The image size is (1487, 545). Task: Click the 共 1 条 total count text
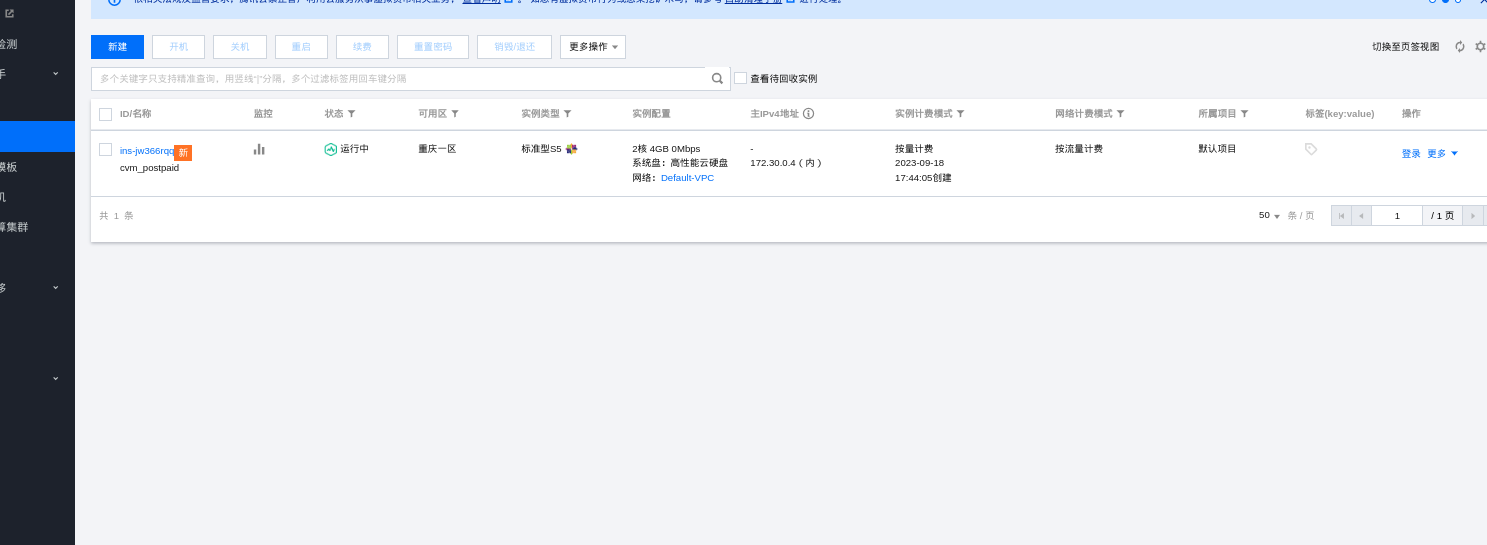(116, 216)
